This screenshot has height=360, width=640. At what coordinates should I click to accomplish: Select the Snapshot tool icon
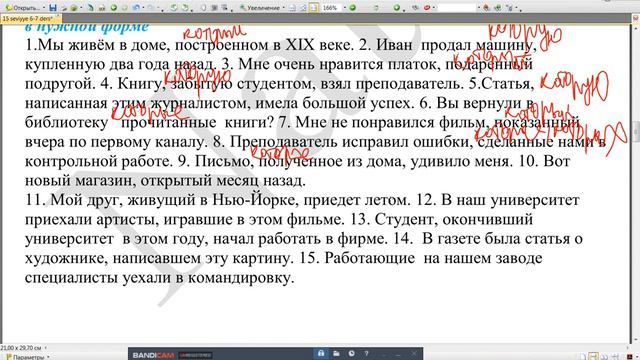coord(214,8)
